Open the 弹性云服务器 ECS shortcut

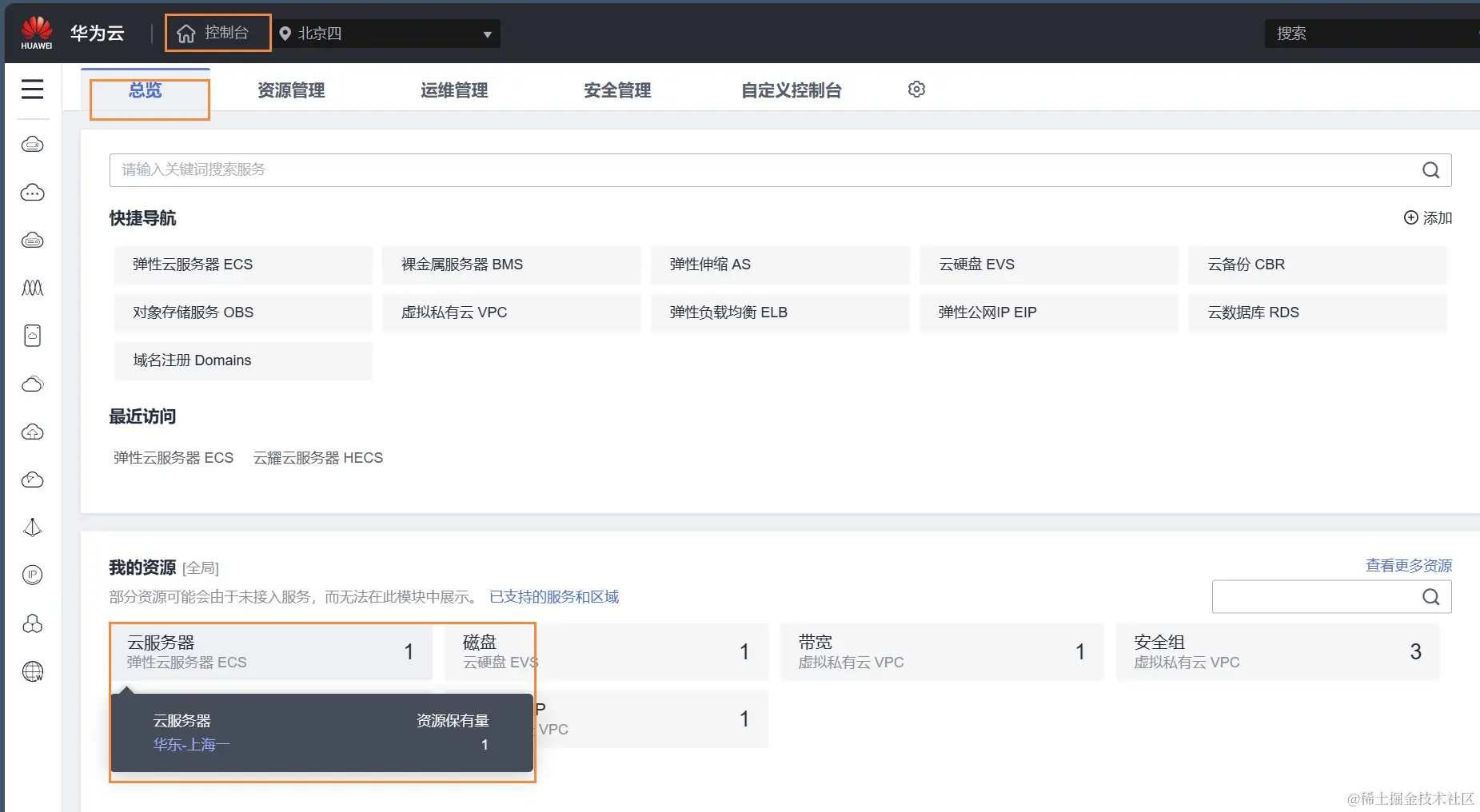tap(243, 265)
